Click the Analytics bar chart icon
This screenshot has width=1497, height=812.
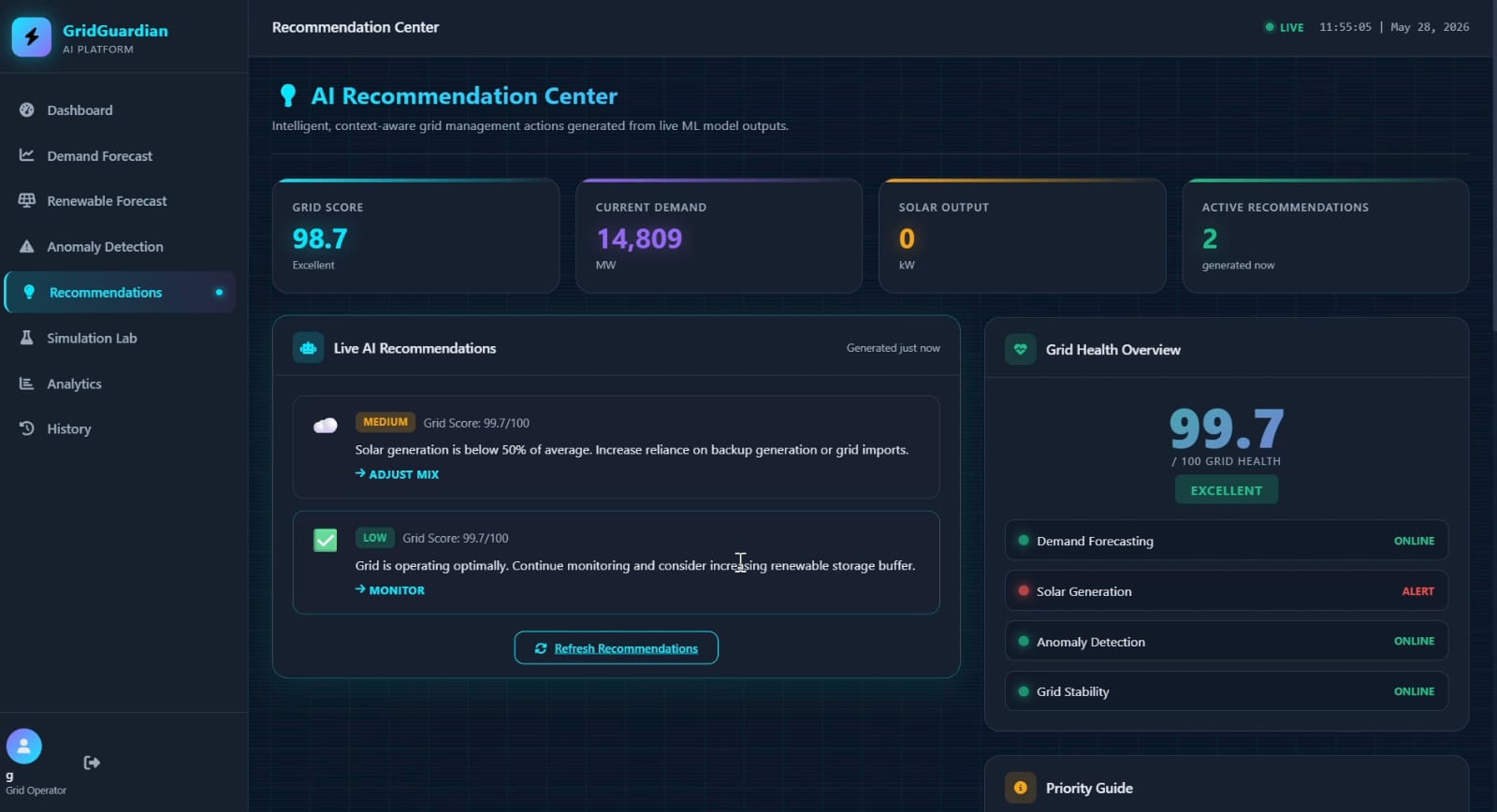27,384
